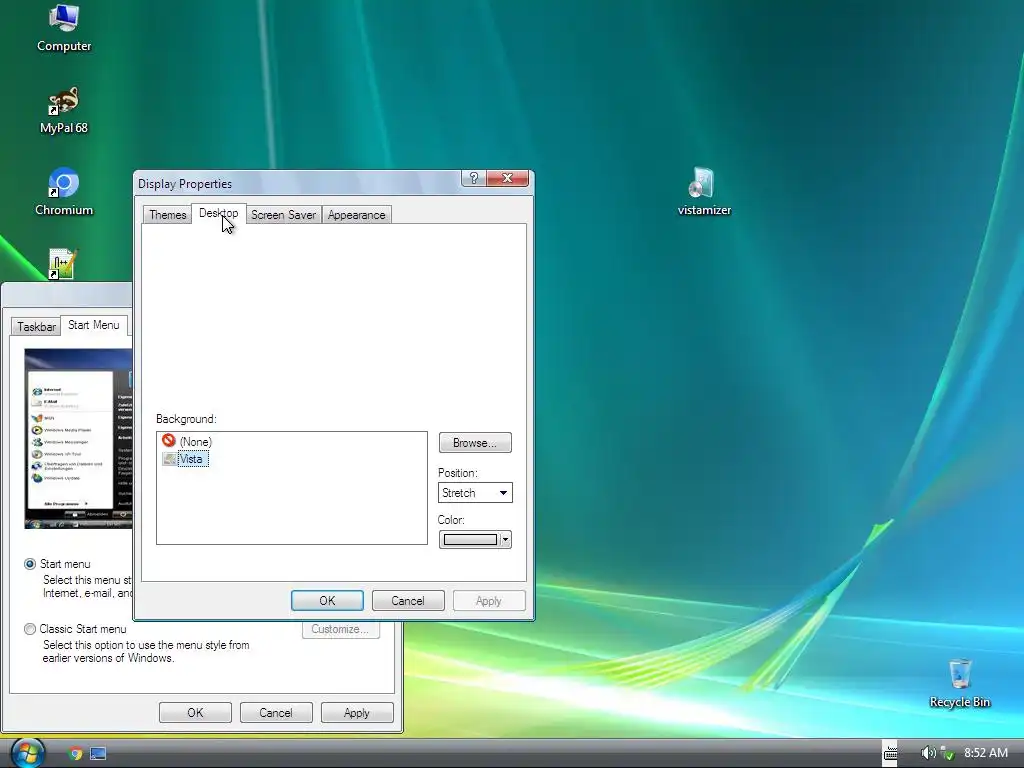This screenshot has height=768, width=1024.
Task: Click the volume speaker tray icon
Action: [x=927, y=753]
